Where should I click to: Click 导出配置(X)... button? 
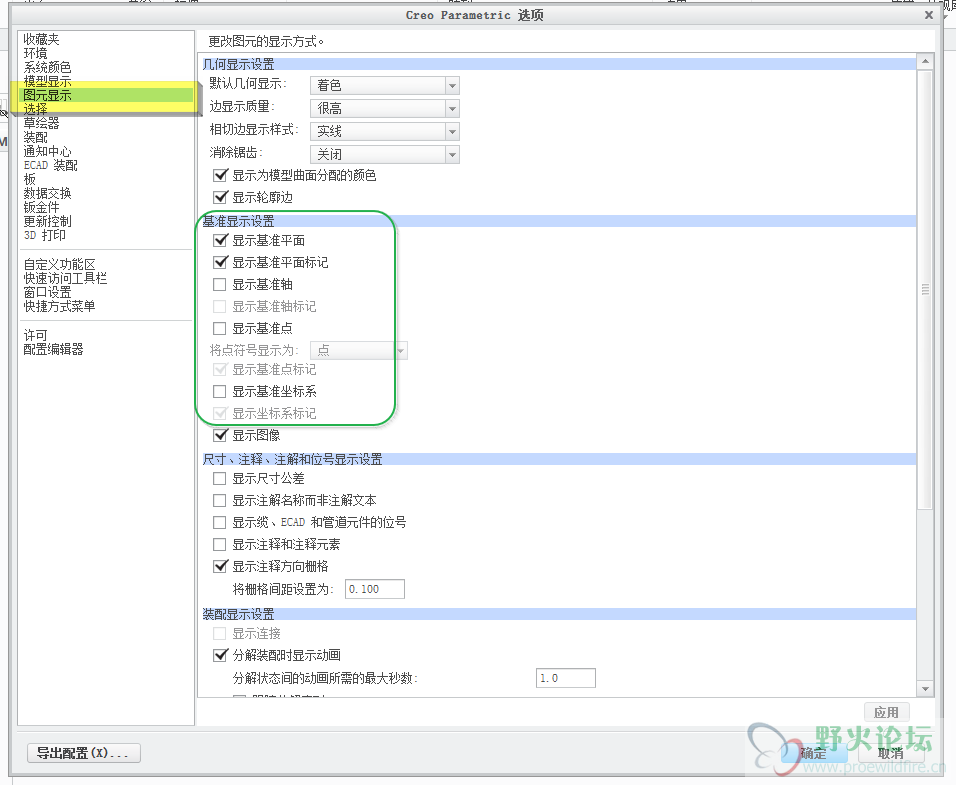pyautogui.click(x=84, y=753)
